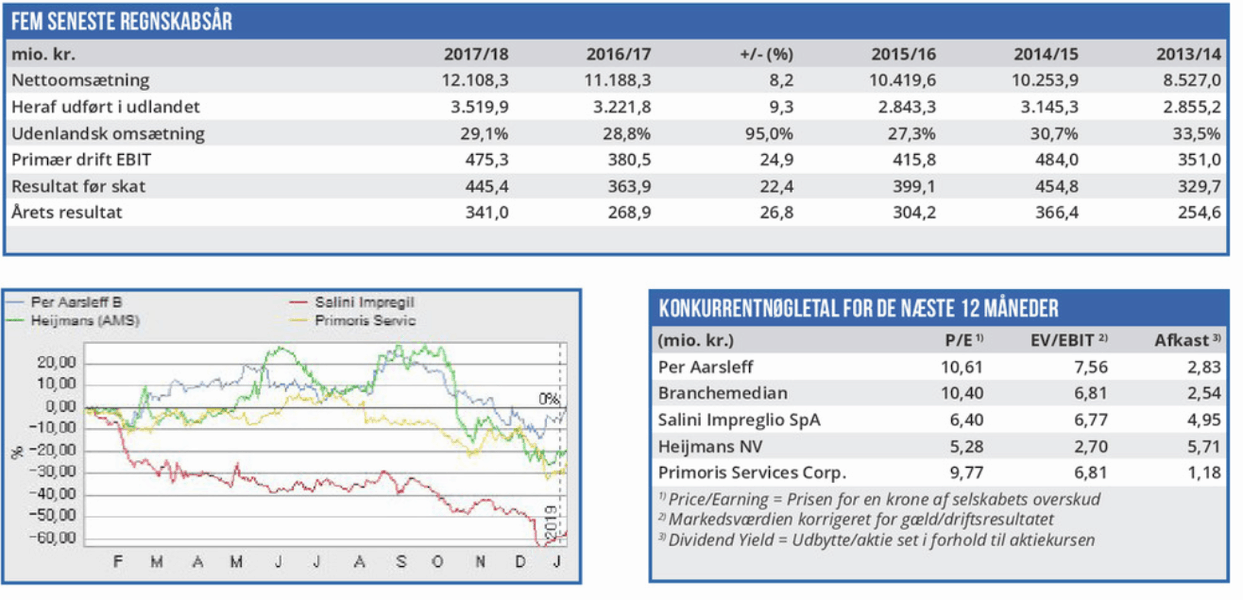Click the green Heijmans (AMS) legend line
Image resolution: width=1243 pixels, height=600 pixels.
pos(18,318)
